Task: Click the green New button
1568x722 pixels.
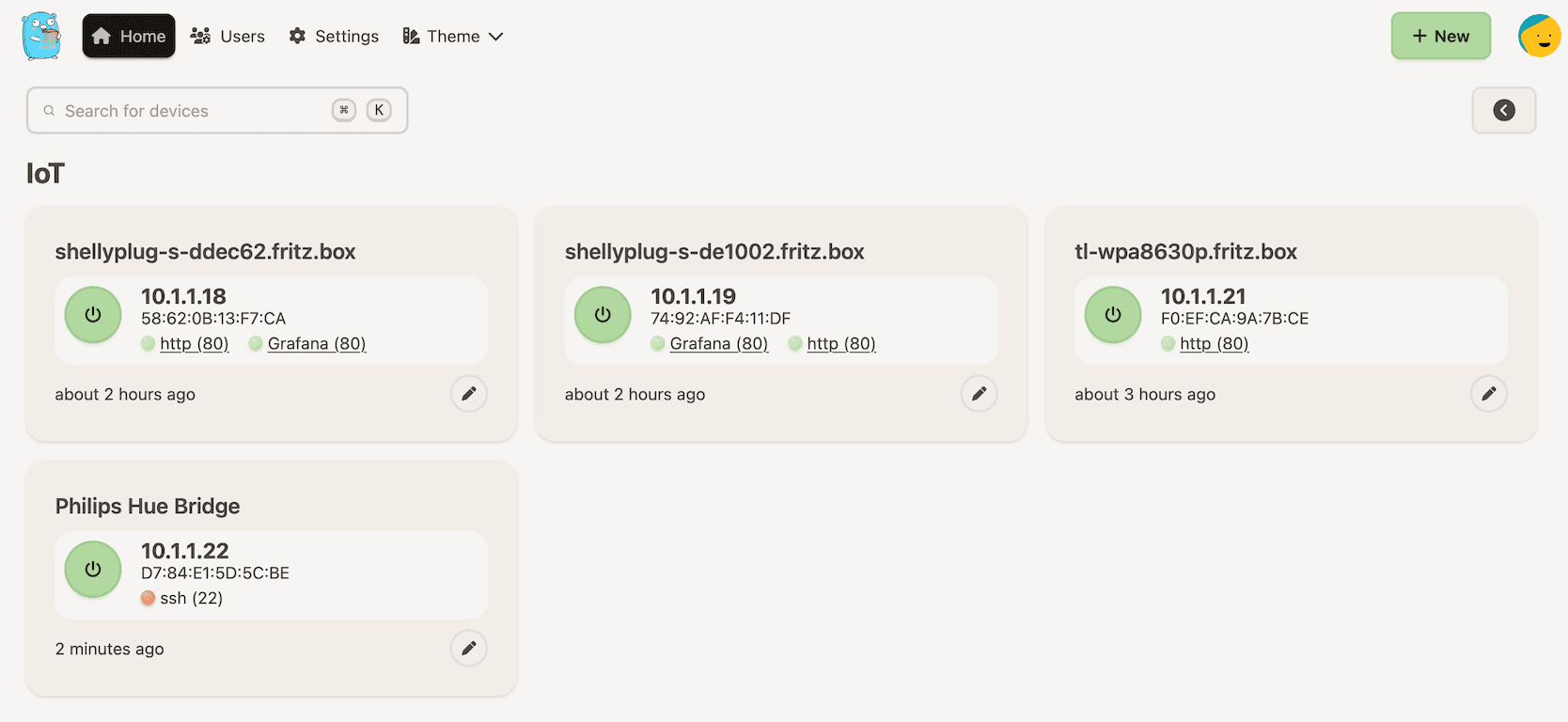Action: pyautogui.click(x=1440, y=37)
